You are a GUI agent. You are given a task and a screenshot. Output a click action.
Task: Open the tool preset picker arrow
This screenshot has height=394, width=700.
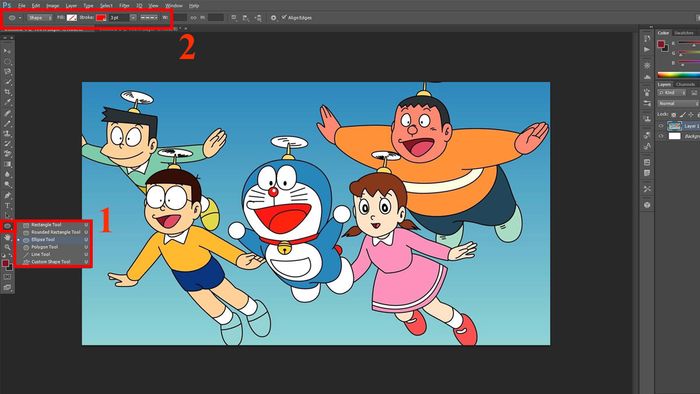[x=20, y=18]
